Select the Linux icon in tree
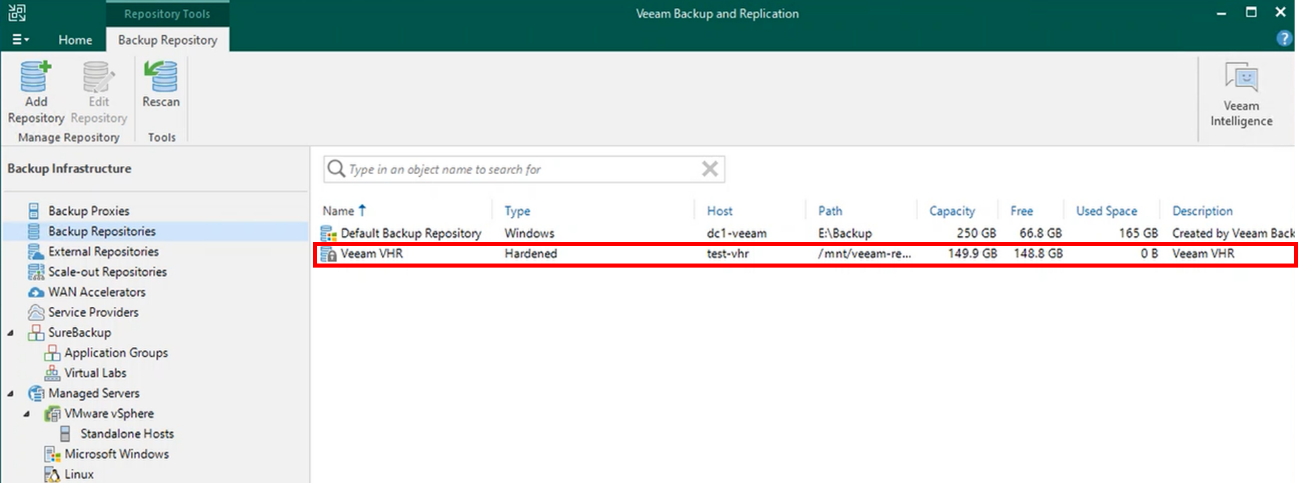 point(52,474)
